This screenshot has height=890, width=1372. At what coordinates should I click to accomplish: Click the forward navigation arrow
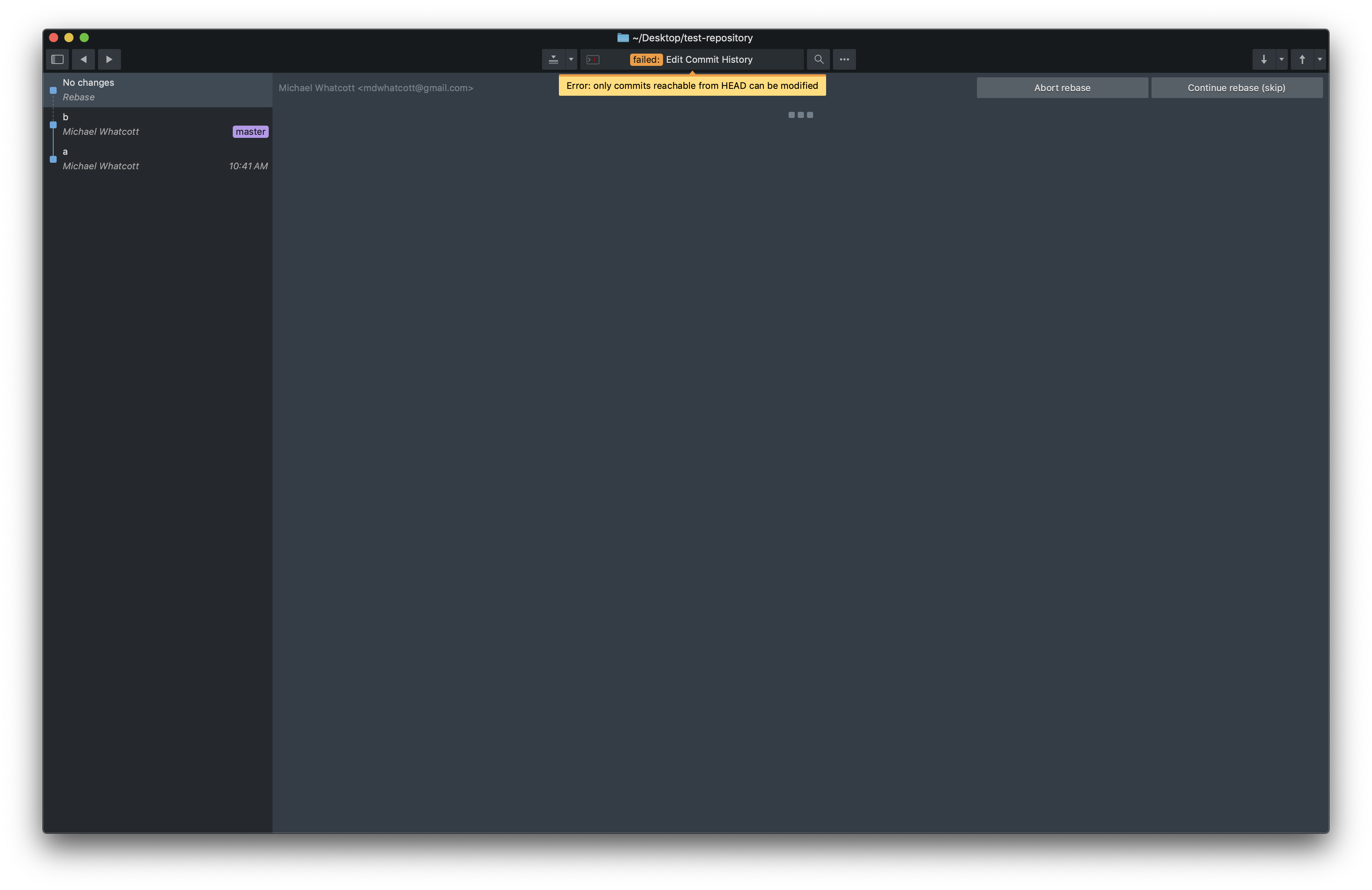click(x=109, y=59)
